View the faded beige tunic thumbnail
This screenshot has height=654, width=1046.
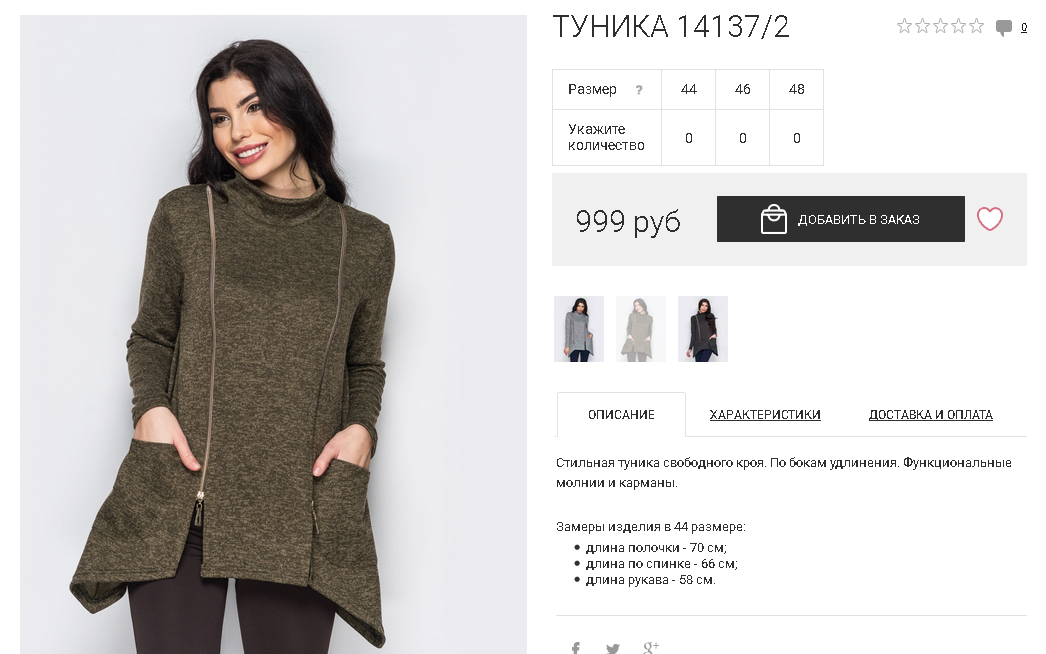641,329
